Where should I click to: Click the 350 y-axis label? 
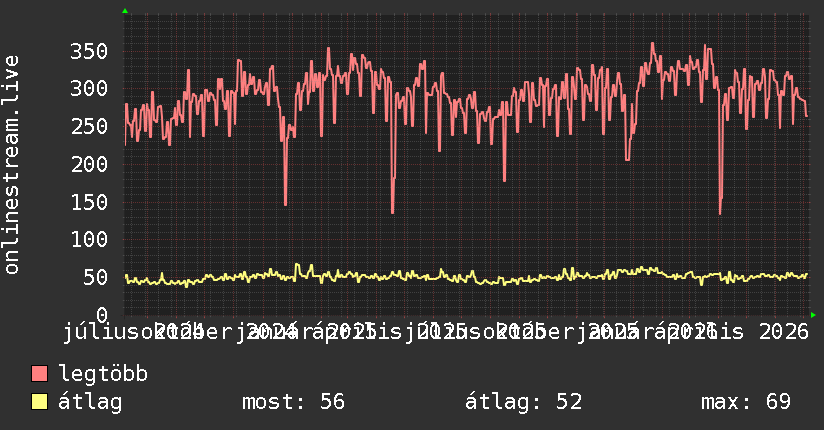(x=89, y=52)
